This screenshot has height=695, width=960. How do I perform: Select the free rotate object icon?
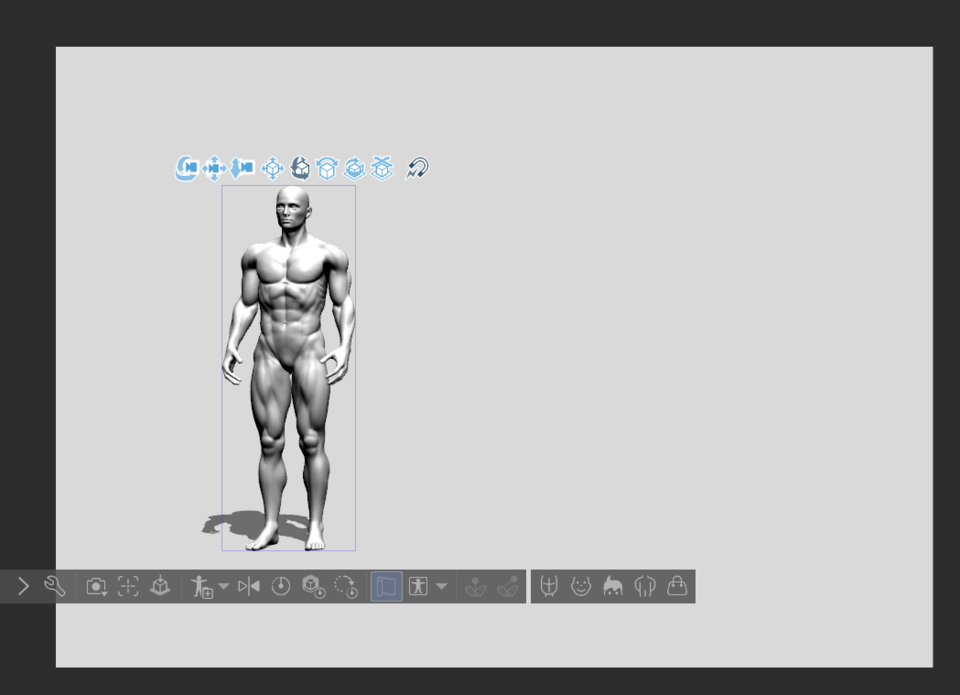pyautogui.click(x=300, y=168)
